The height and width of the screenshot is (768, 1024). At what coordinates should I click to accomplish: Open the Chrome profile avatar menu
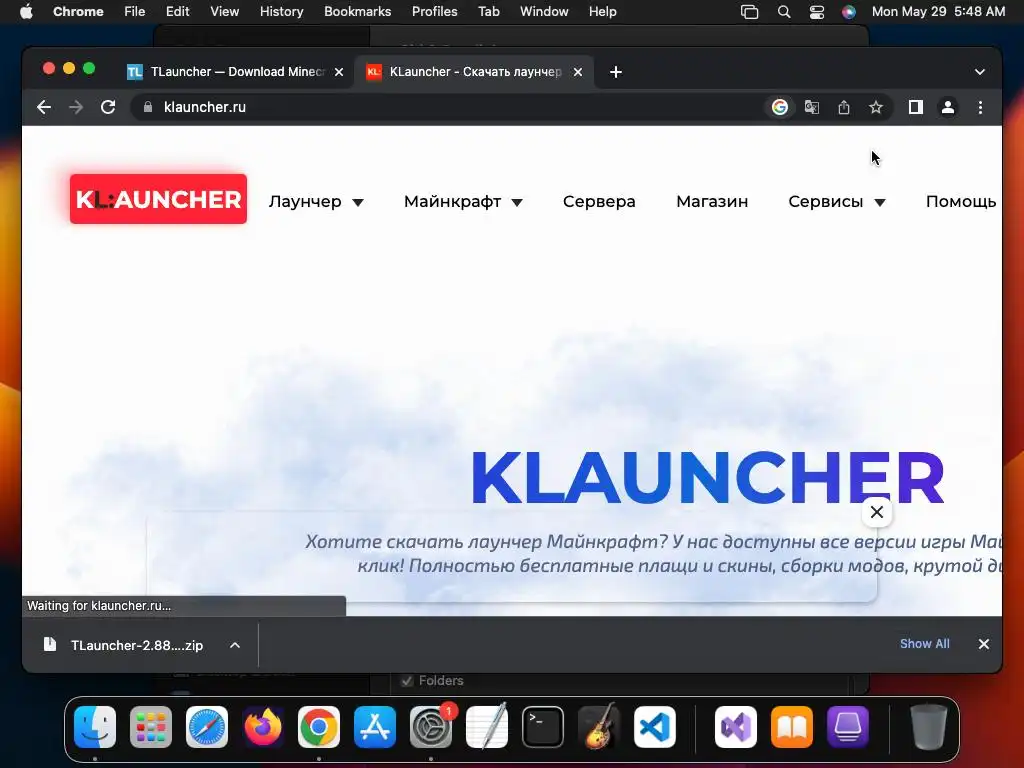[x=948, y=107]
